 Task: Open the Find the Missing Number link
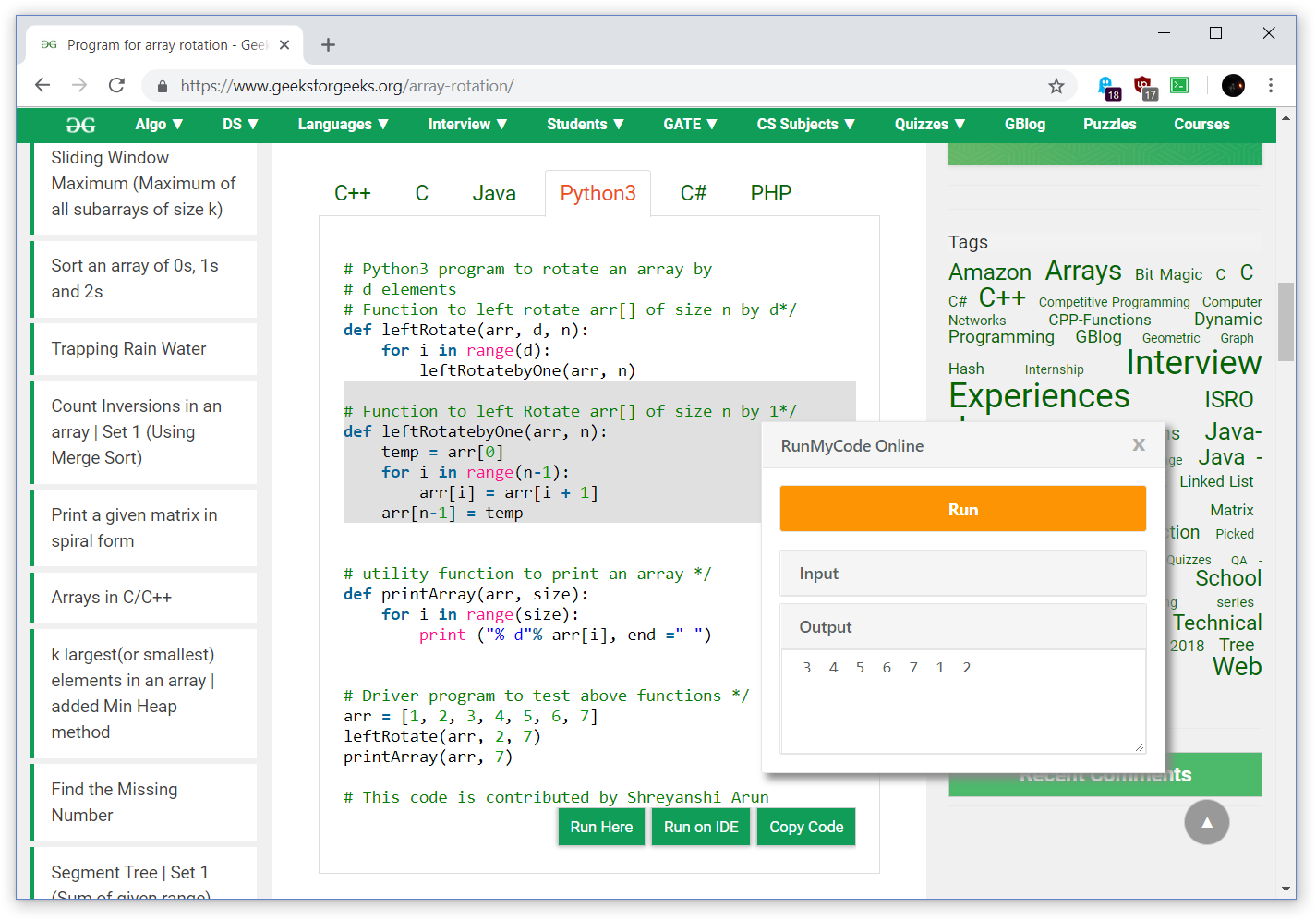(x=114, y=802)
